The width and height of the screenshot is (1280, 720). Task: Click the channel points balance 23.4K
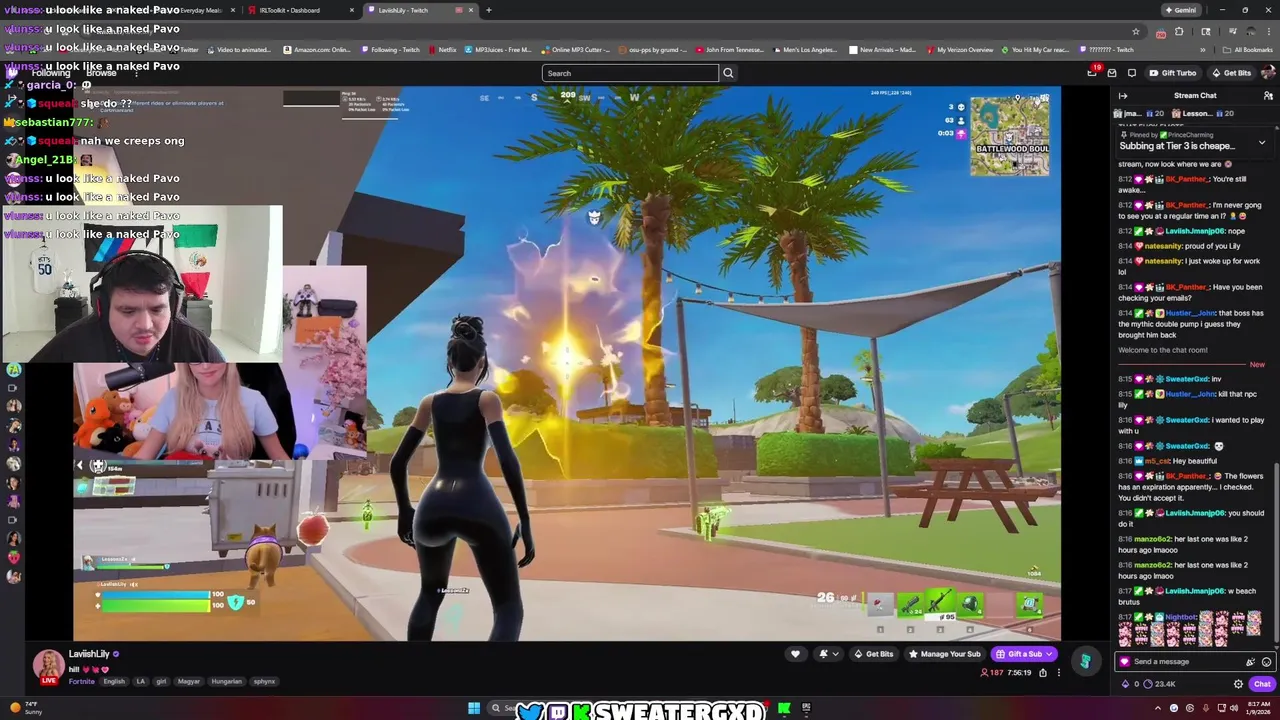[1158, 684]
